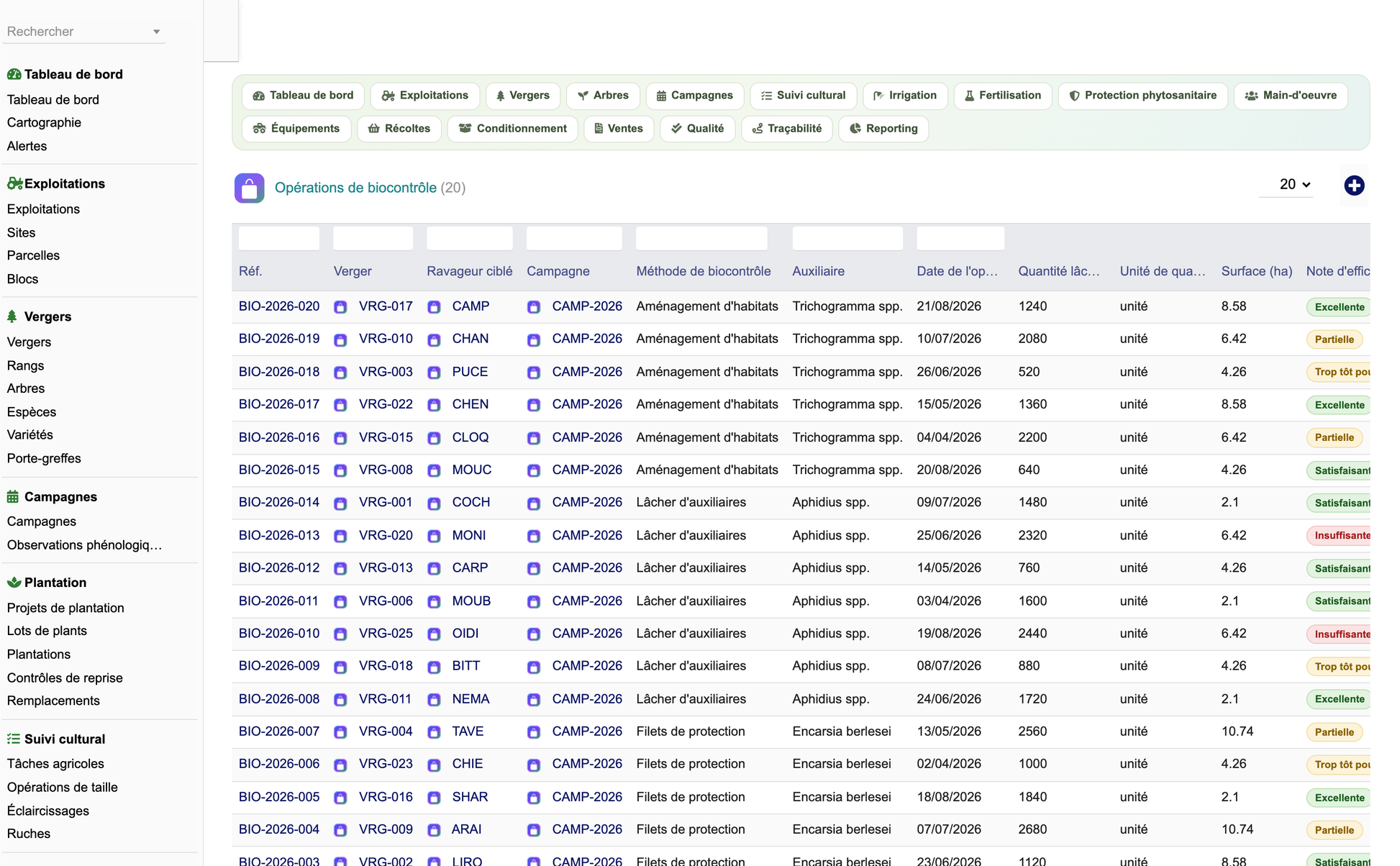The width and height of the screenshot is (1400, 866).
Task: Open the Rechercher search dropdown
Action: 83,32
